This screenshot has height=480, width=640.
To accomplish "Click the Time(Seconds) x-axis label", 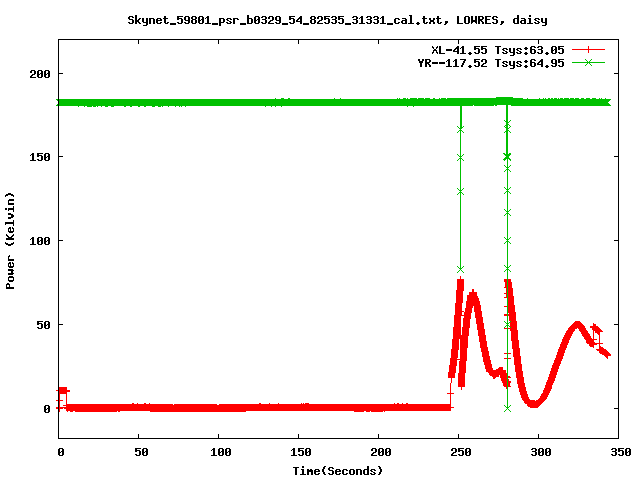I will 338,471.
